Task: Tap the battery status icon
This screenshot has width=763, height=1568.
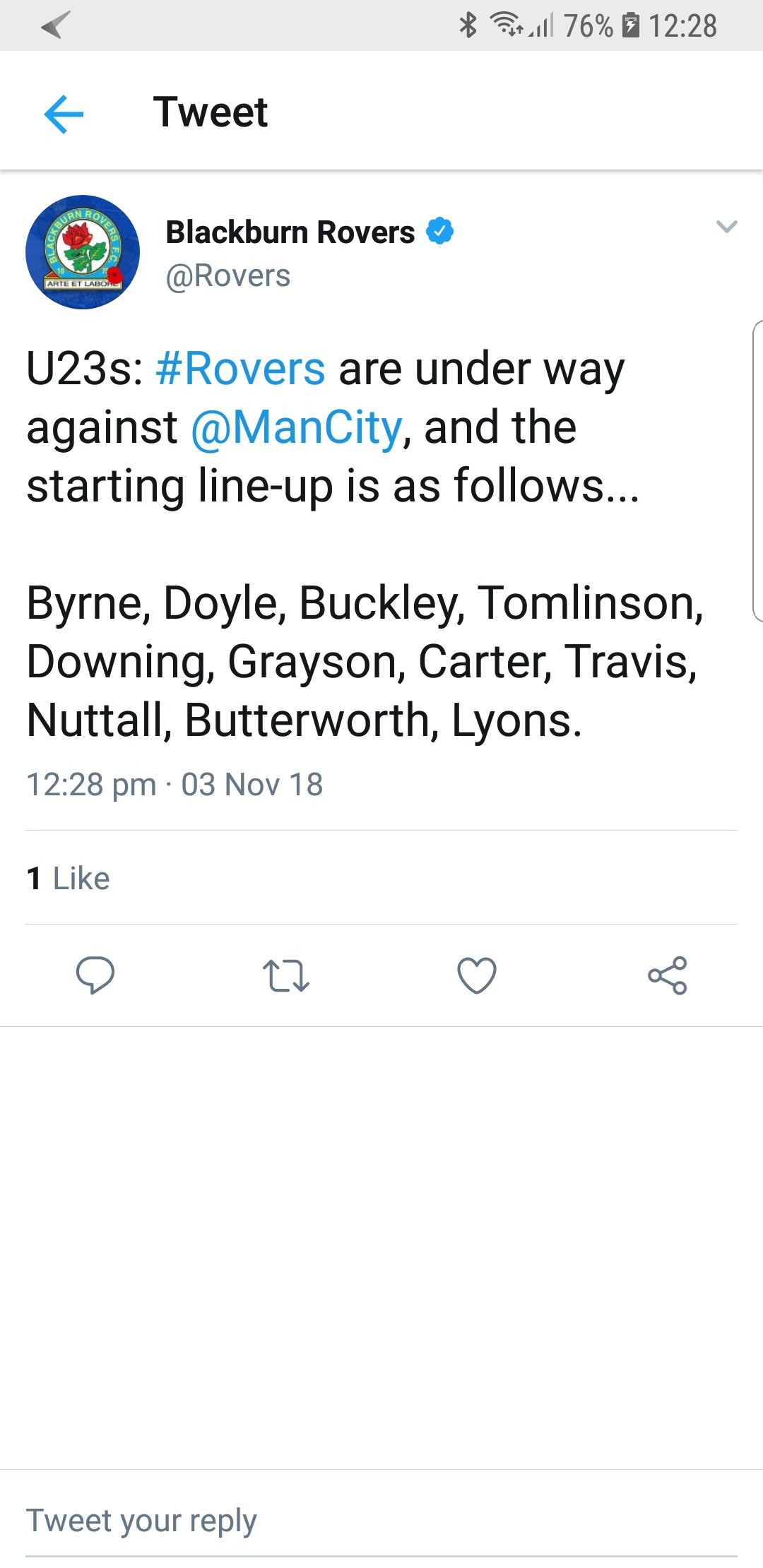Action: click(x=630, y=25)
